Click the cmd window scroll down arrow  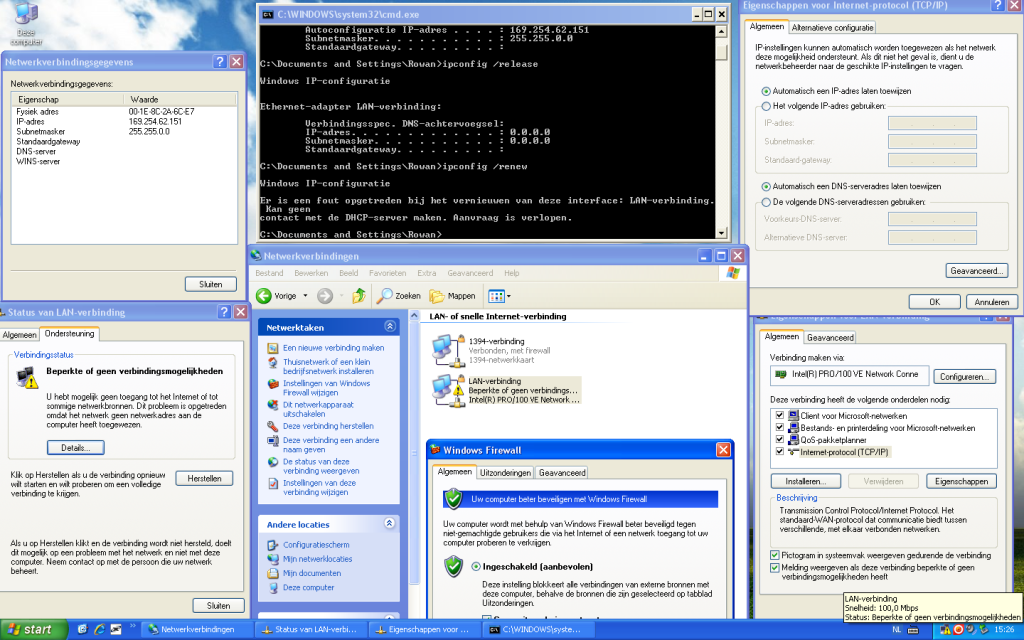tap(721, 233)
